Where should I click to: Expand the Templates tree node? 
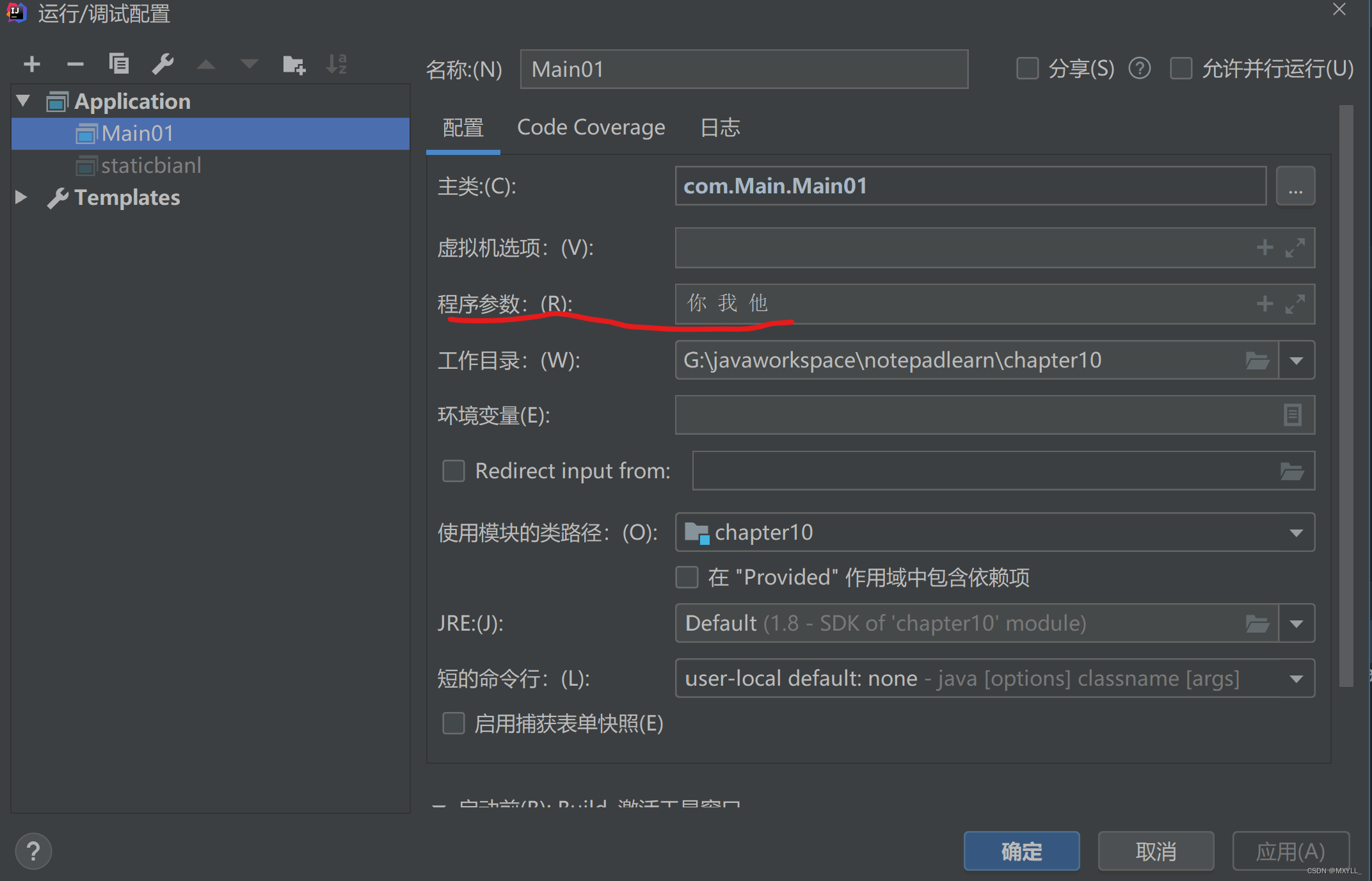[x=21, y=197]
